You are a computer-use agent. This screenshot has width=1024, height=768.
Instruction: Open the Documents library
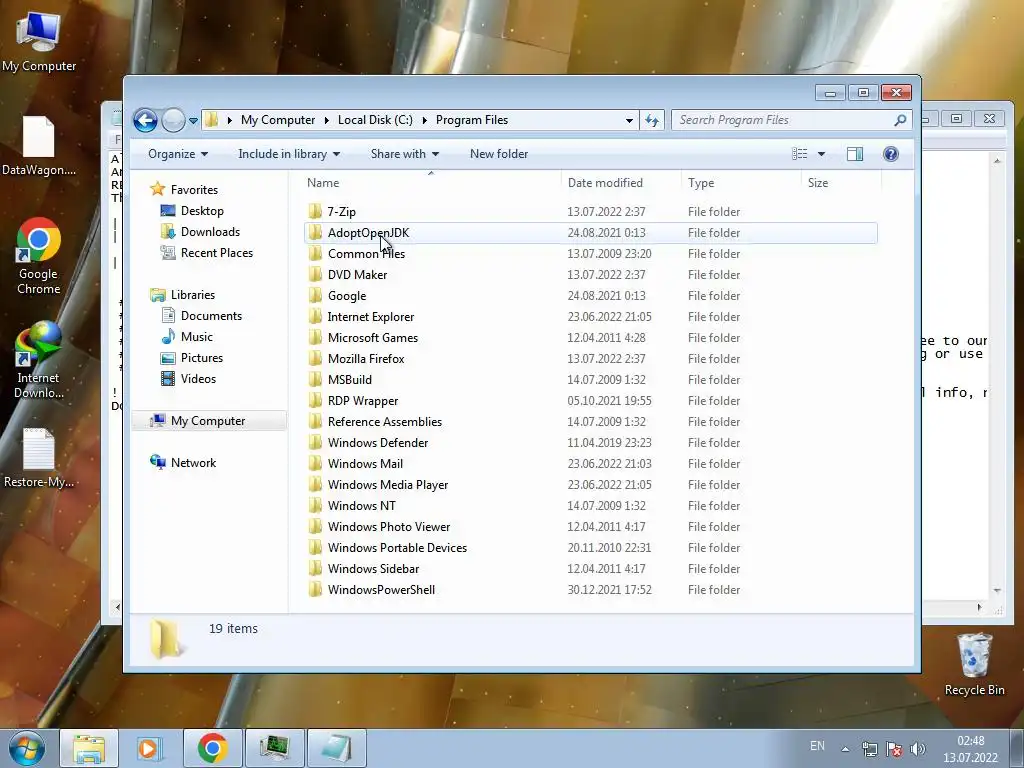(211, 315)
